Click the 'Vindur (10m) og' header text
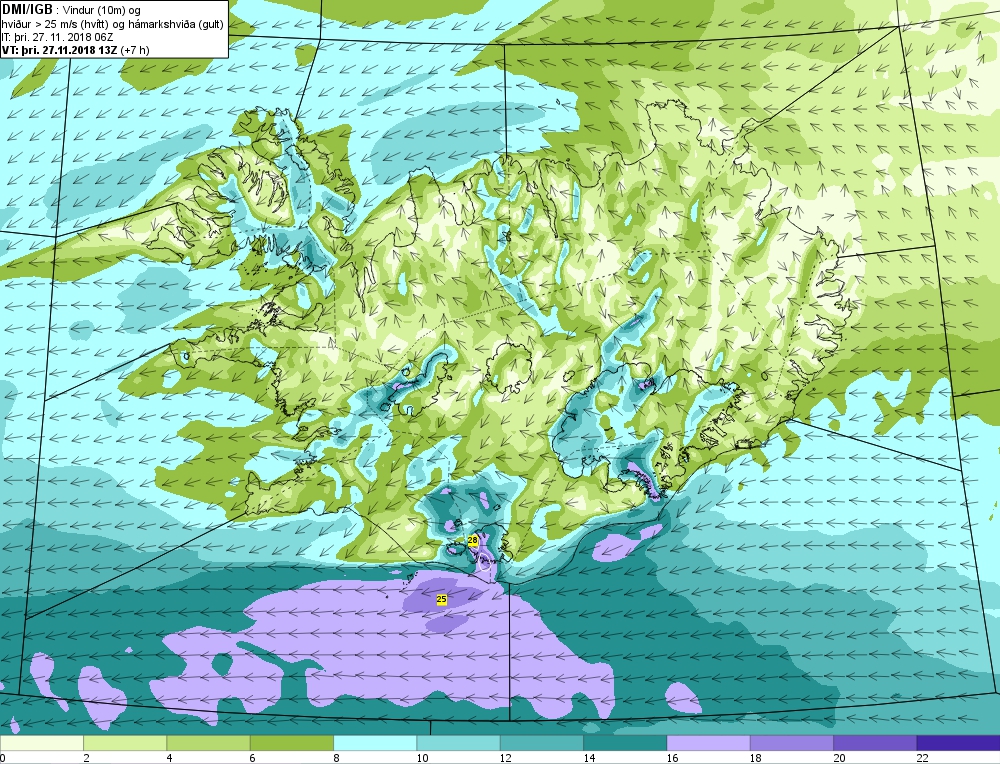Image resolution: width=1000 pixels, height=764 pixels. [102, 10]
